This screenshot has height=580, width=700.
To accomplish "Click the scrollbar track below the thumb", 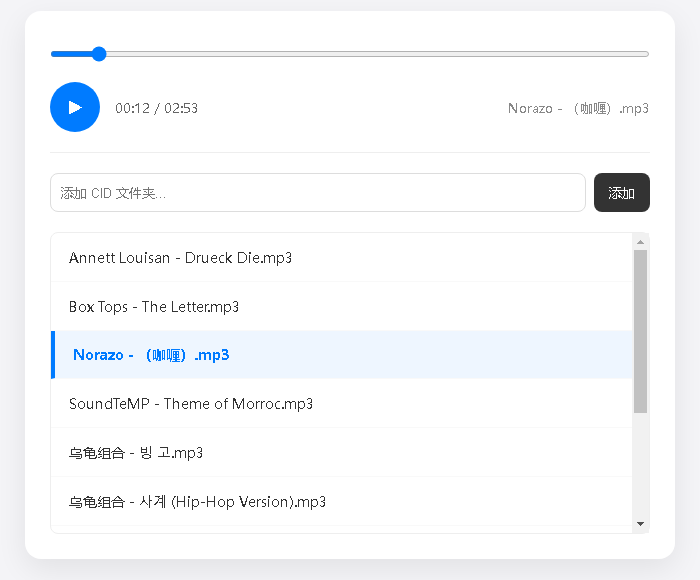I will [x=640, y=465].
